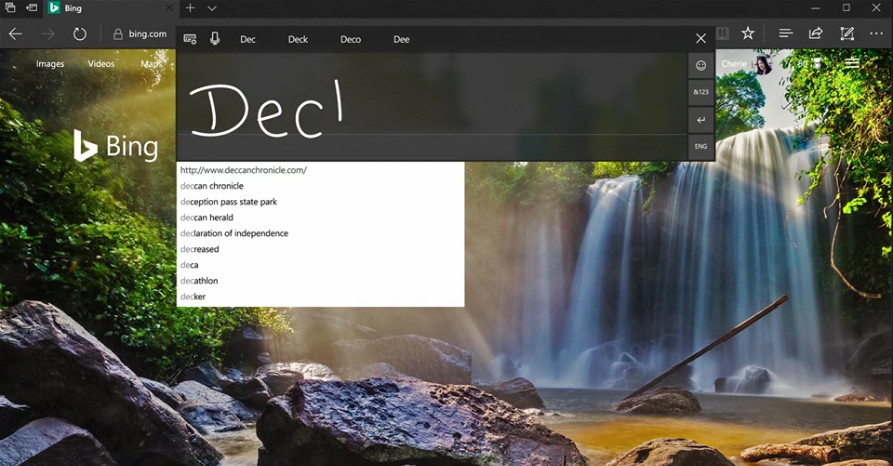Image resolution: width=893 pixels, height=466 pixels.
Task: Select "deception pass state park" suggestion
Action: click(x=320, y=202)
